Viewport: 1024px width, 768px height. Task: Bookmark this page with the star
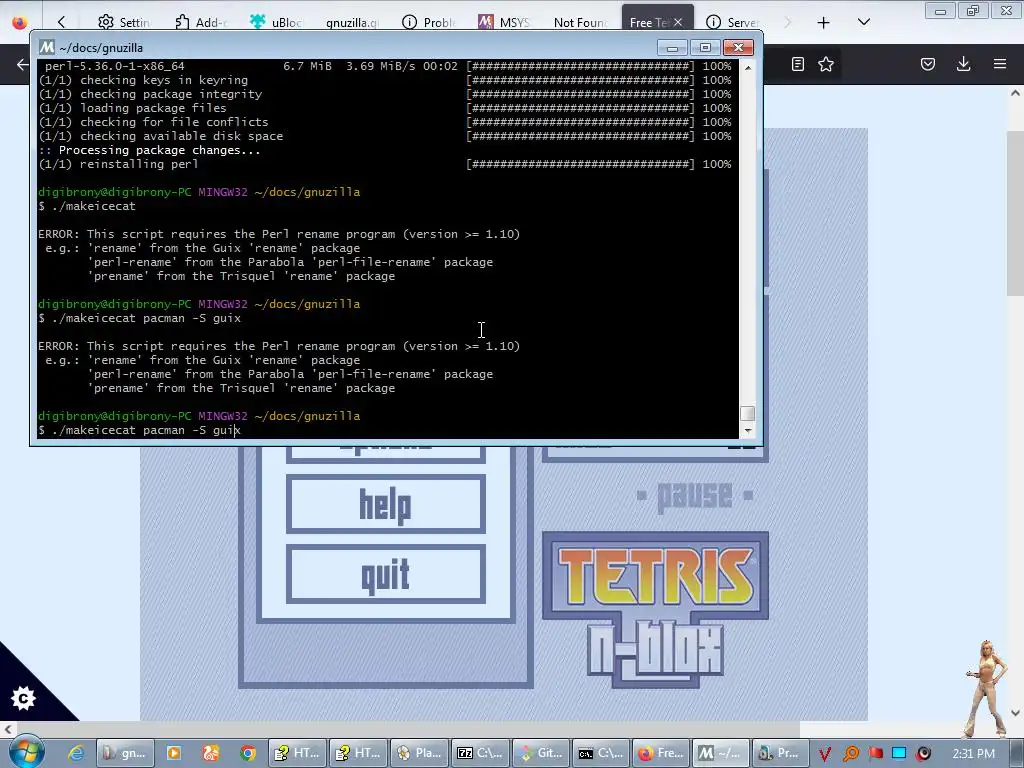(x=825, y=64)
